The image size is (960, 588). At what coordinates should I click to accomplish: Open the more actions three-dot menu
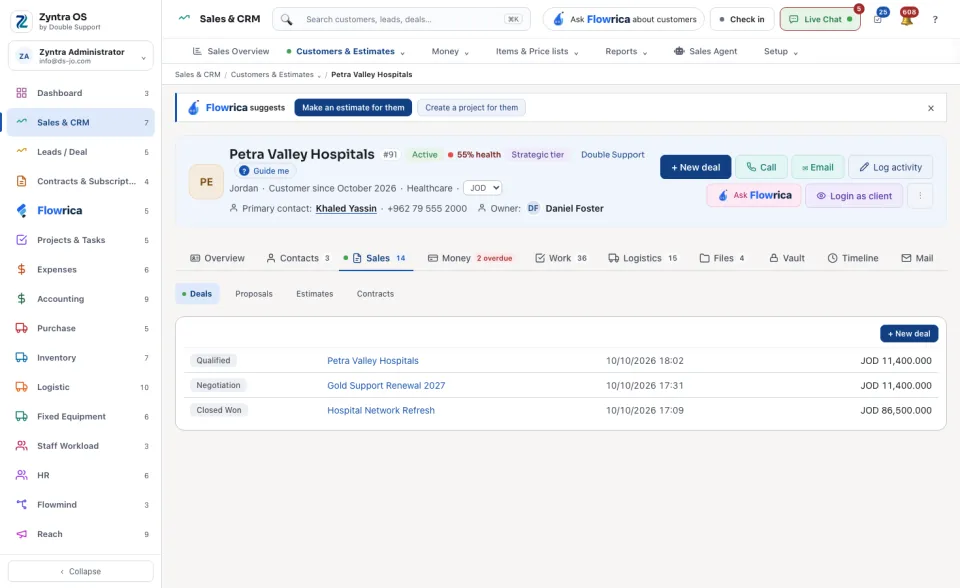tap(920, 196)
